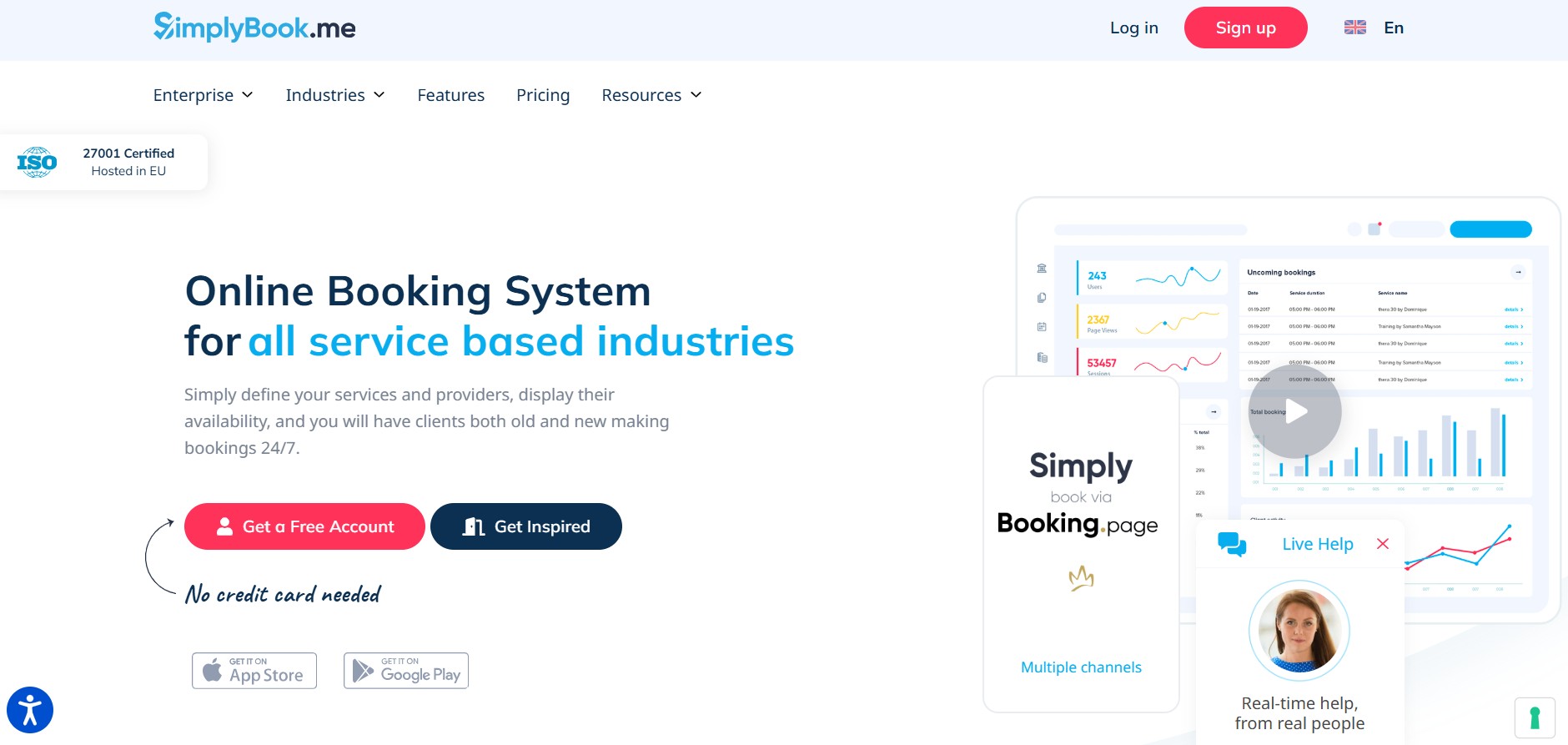Click the Sign up button
The image size is (1568, 745).
click(1245, 28)
